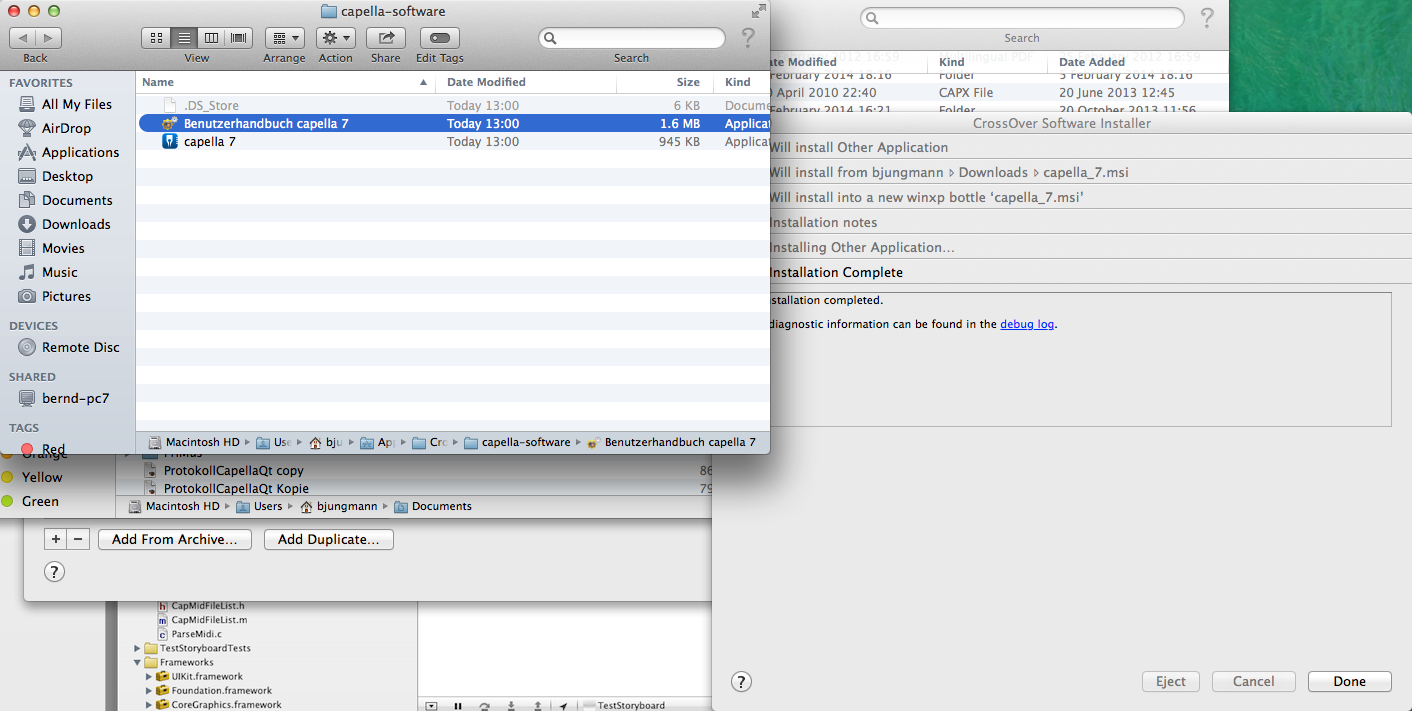Open the Arrange dropdown in Finder toolbar
This screenshot has width=1412, height=711.
pyautogui.click(x=285, y=38)
